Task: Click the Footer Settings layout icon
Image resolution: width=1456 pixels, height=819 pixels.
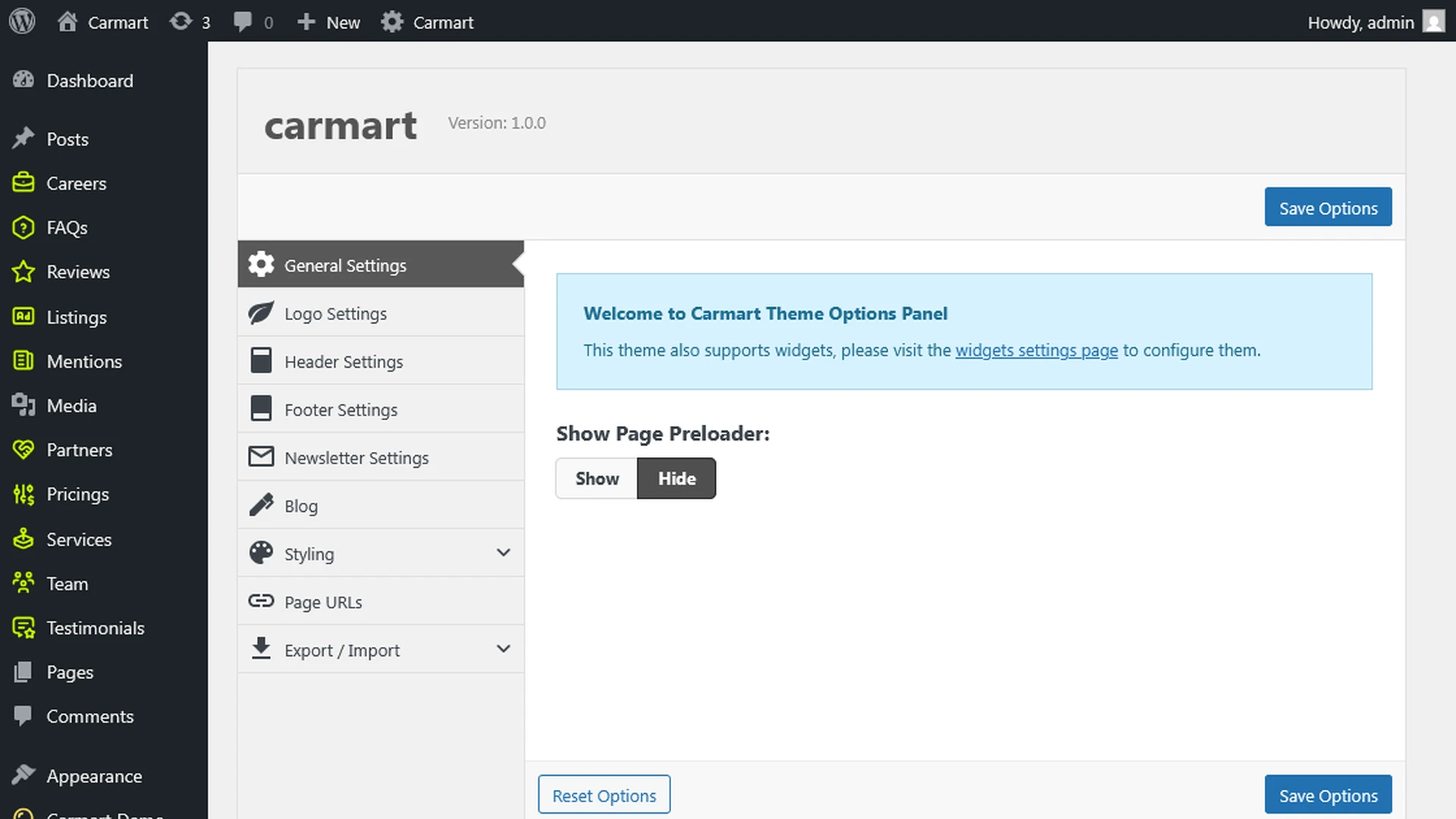Action: 261,408
